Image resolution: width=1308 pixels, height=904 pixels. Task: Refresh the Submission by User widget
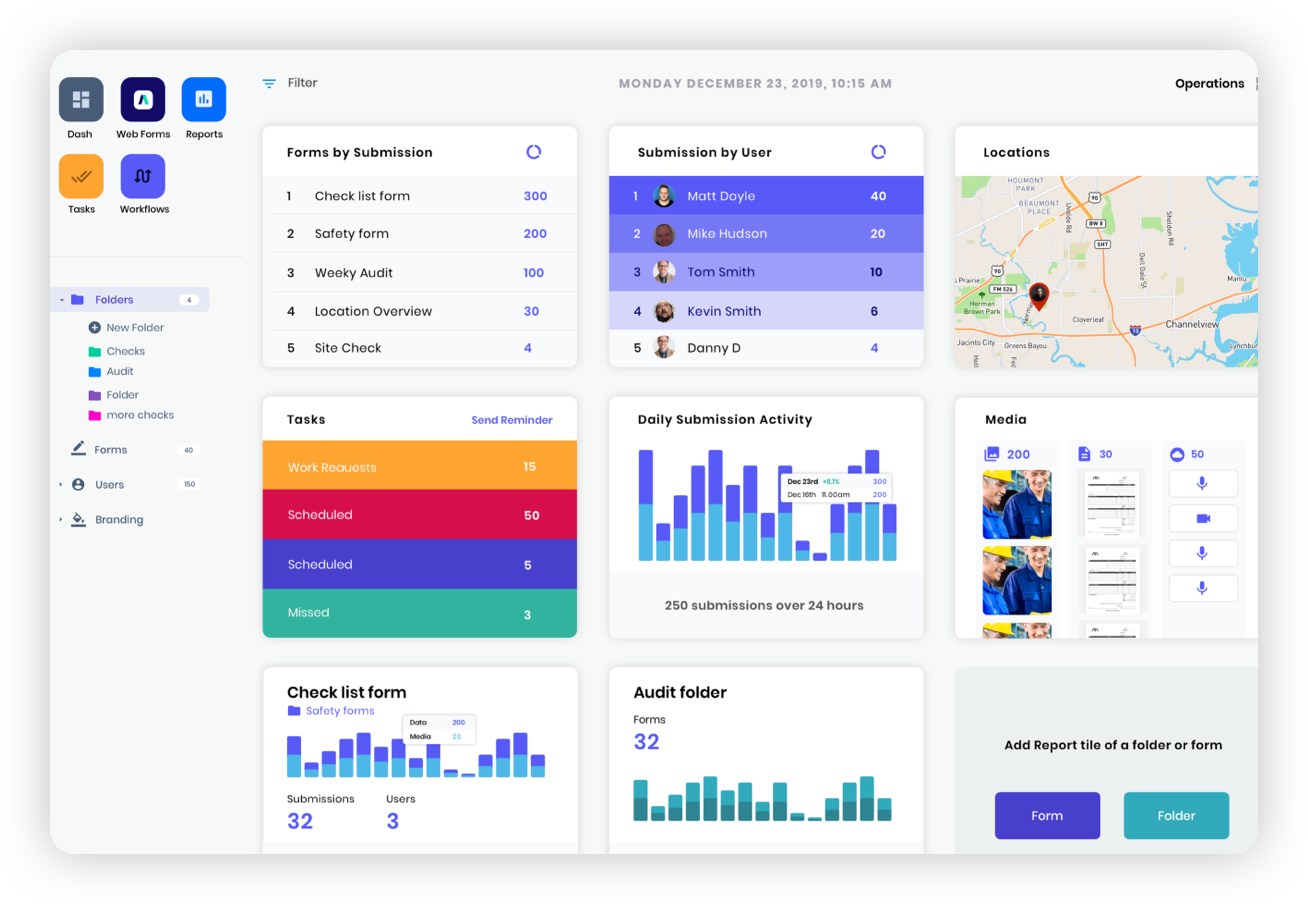[878, 151]
